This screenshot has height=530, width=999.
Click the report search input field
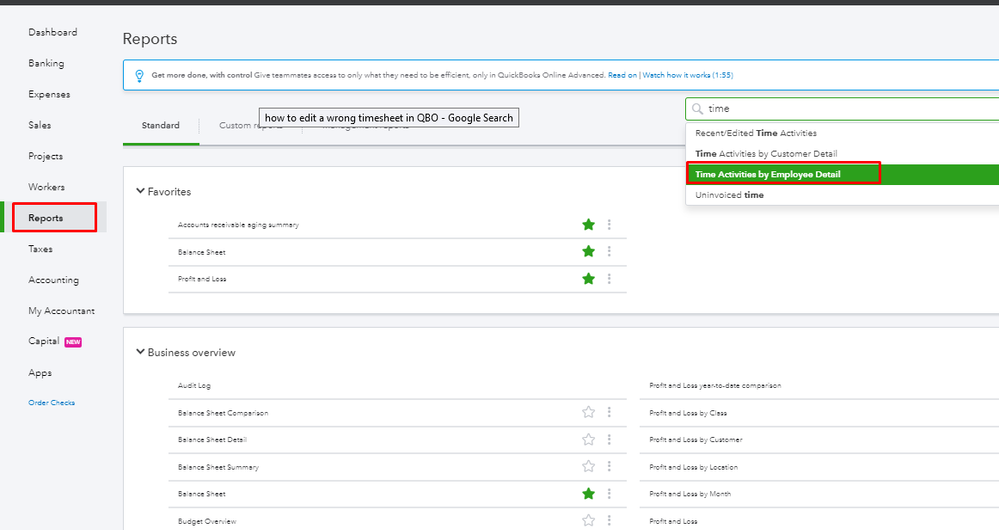click(x=840, y=108)
